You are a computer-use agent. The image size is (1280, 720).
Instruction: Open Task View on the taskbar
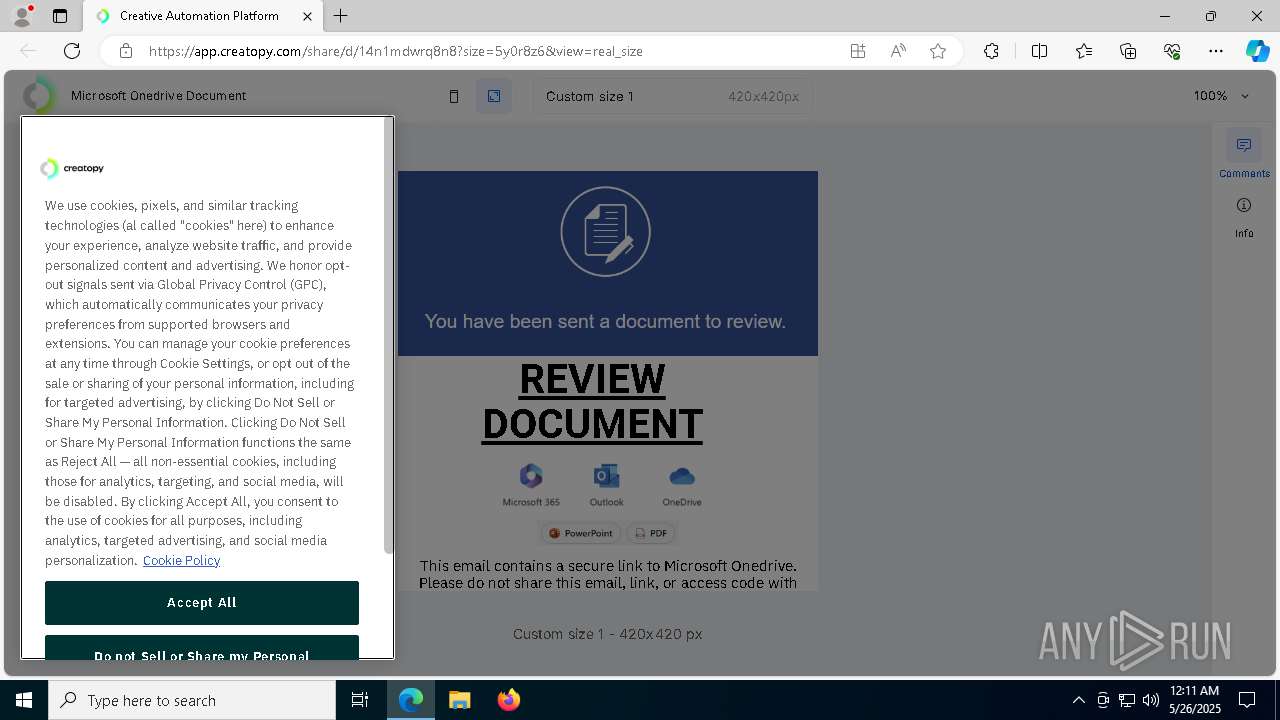point(360,700)
